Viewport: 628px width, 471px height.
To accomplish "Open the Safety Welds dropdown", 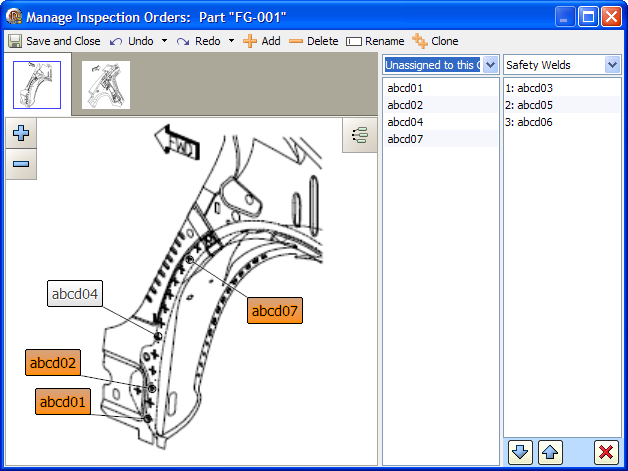I will click(612, 65).
